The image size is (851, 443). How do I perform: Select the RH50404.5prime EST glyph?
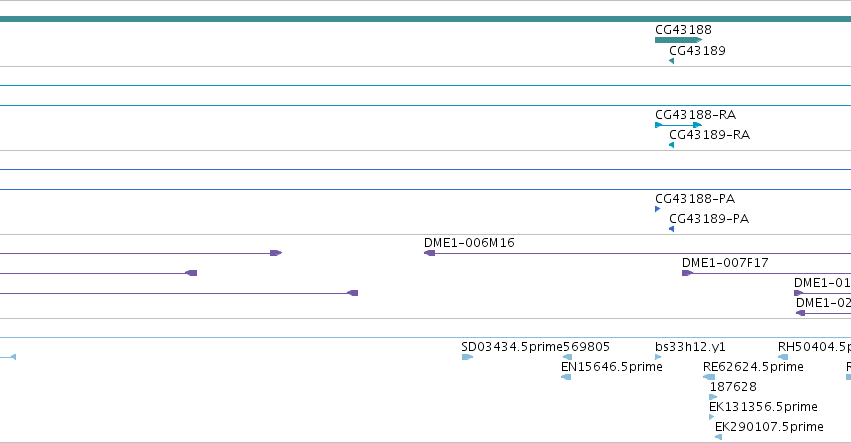783,357
